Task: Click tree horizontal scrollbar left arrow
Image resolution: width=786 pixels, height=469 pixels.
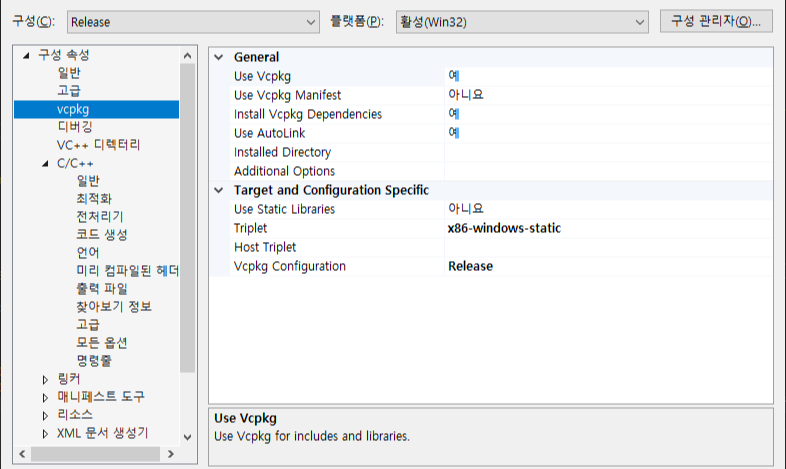Action: [x=22, y=454]
